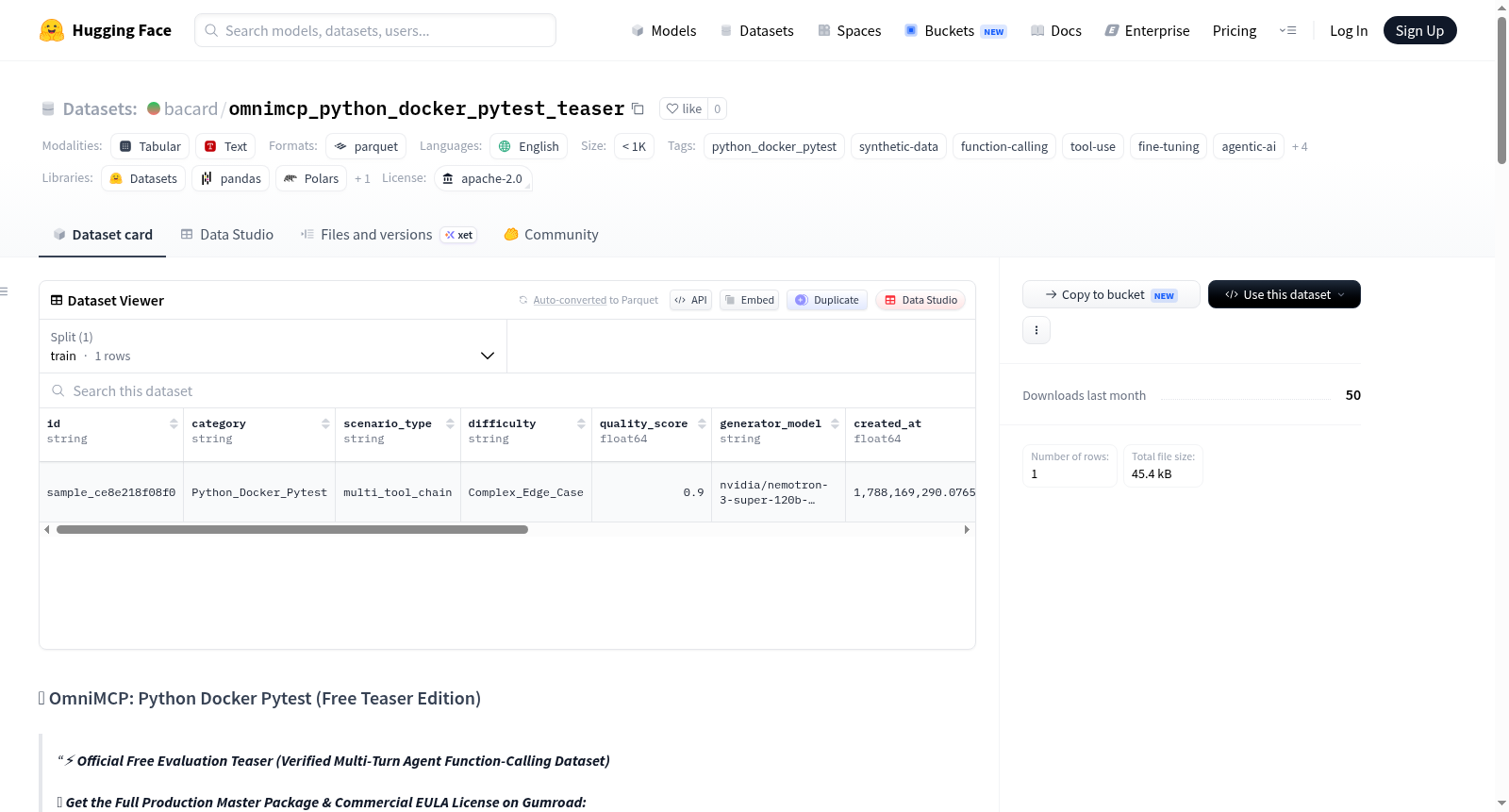The width and height of the screenshot is (1509, 812).
Task: Switch to the Data Studio tab
Action: point(227,235)
